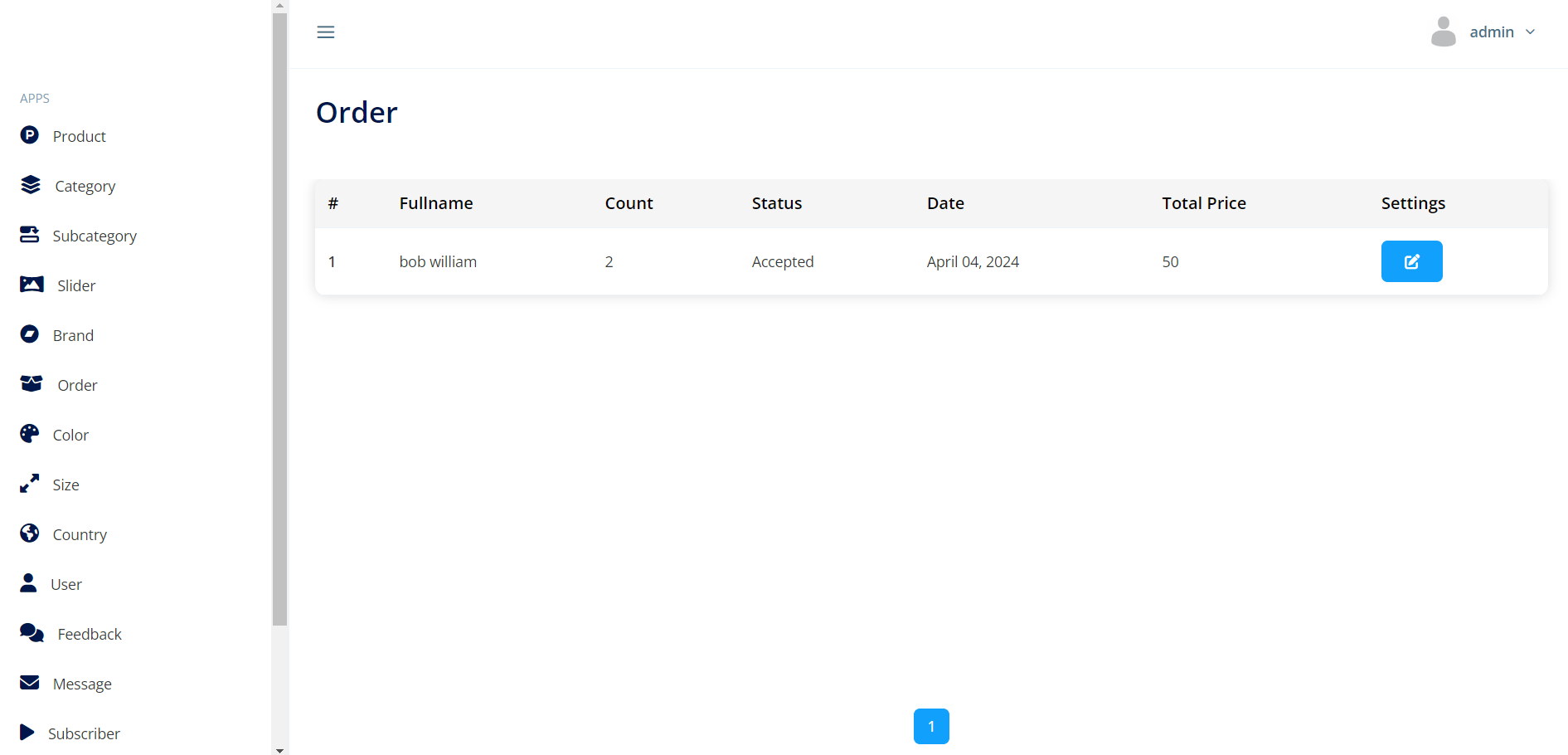Click the Brand compass icon
This screenshot has width=1568, height=755.
click(30, 334)
